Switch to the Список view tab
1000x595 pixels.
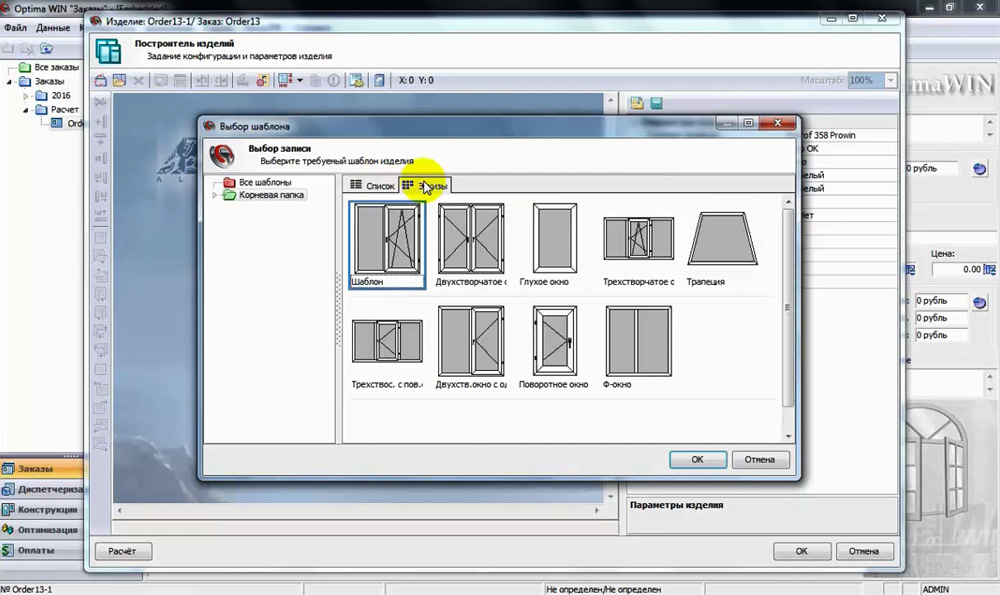tap(372, 186)
